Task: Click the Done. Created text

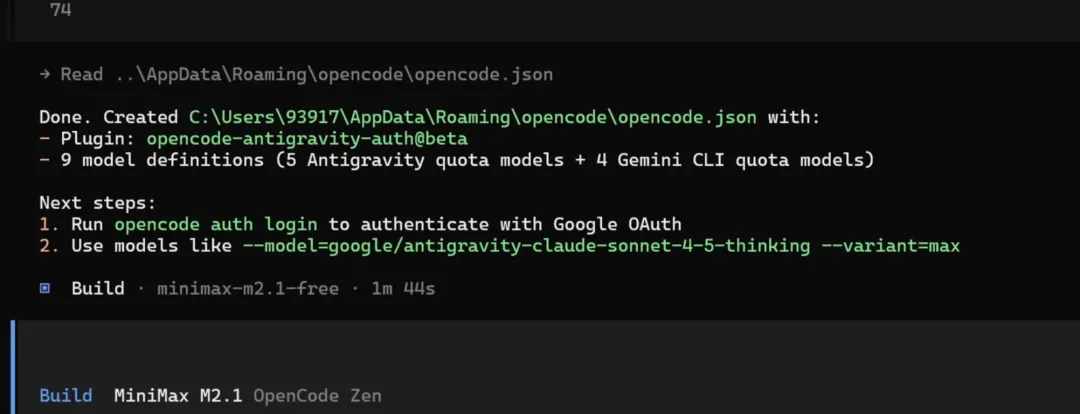Action: click(108, 117)
